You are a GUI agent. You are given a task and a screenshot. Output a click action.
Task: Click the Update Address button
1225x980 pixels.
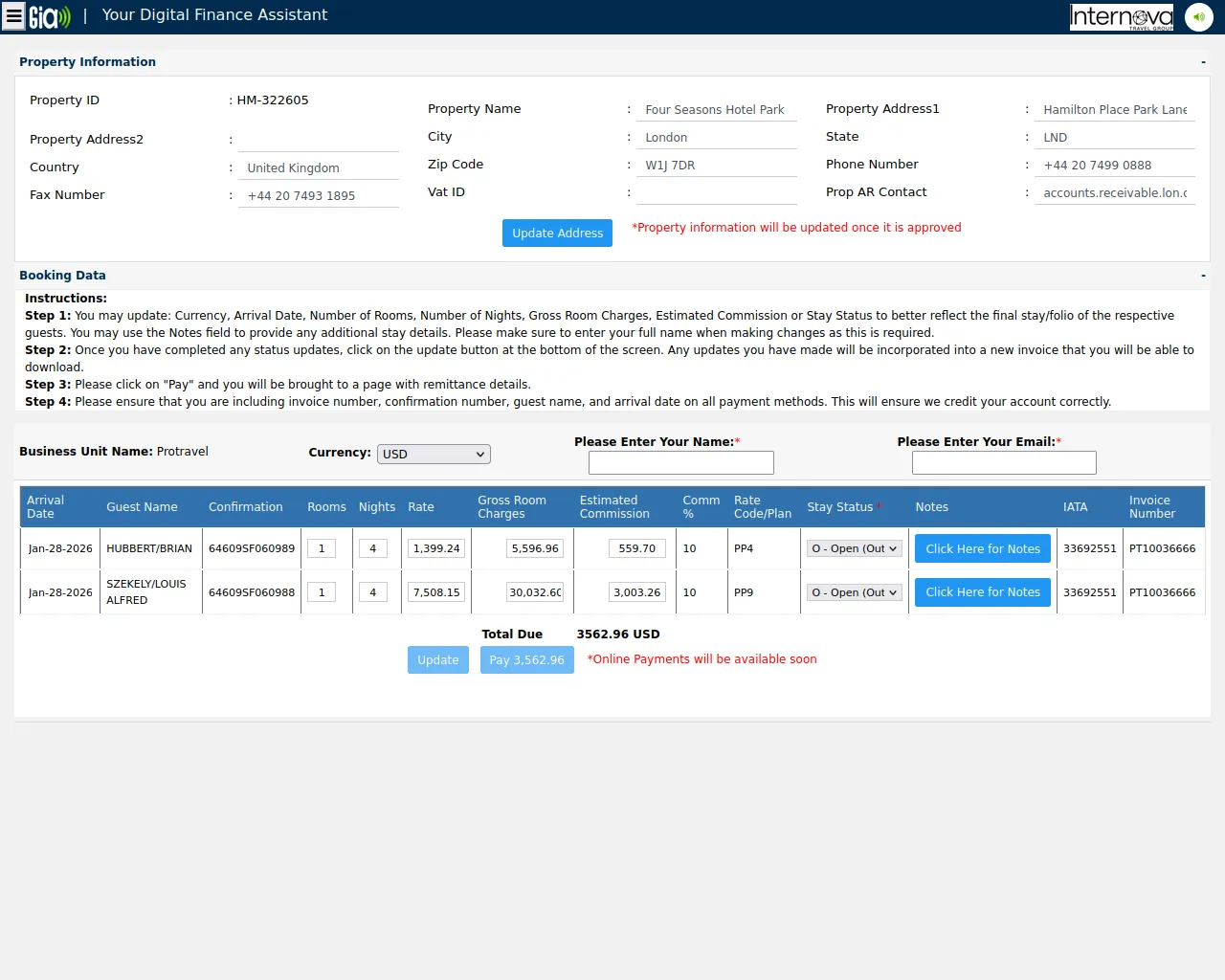click(557, 233)
